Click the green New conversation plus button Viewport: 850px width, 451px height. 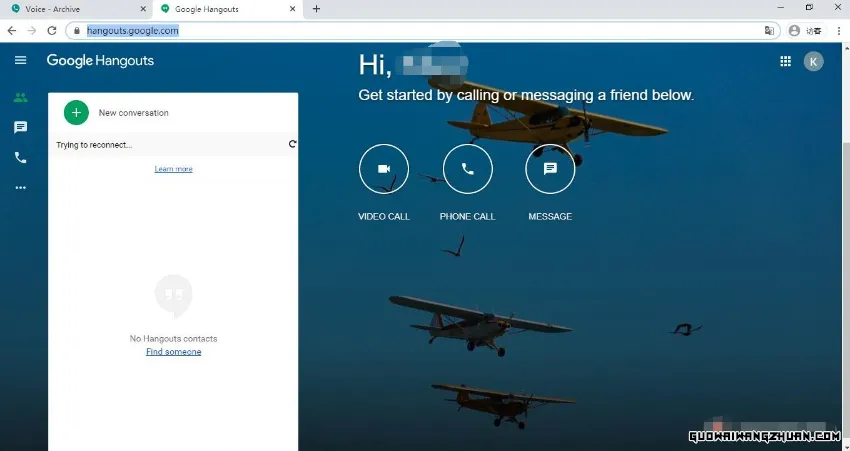[x=76, y=113]
